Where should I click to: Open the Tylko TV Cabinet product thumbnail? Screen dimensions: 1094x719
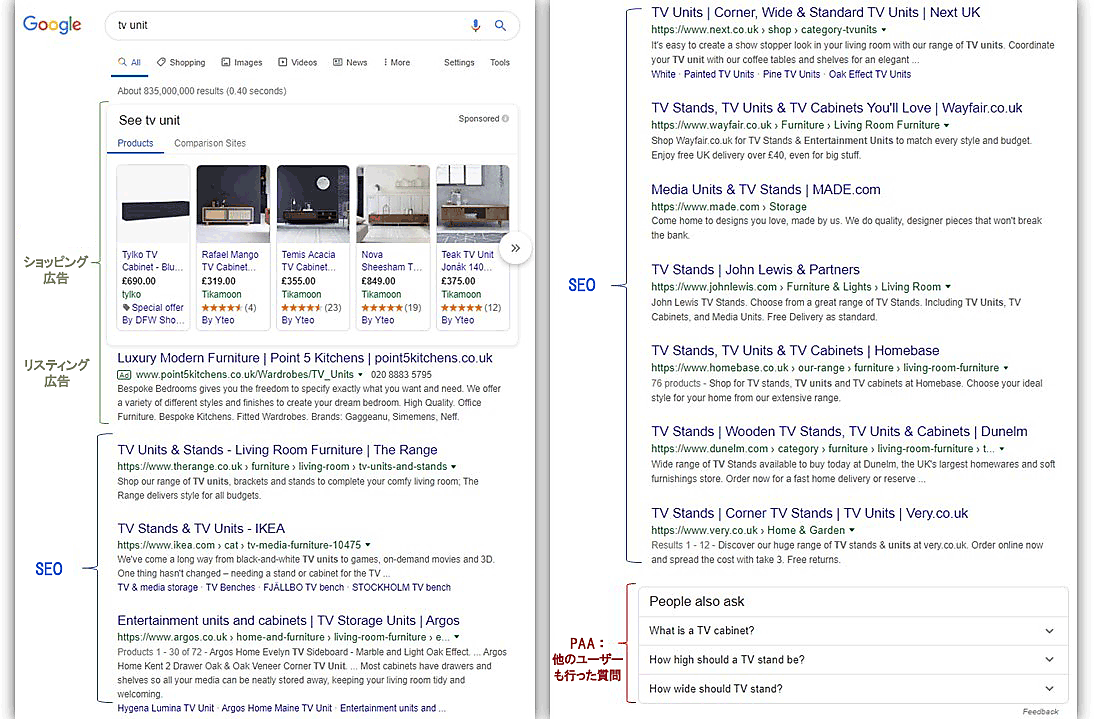point(153,204)
